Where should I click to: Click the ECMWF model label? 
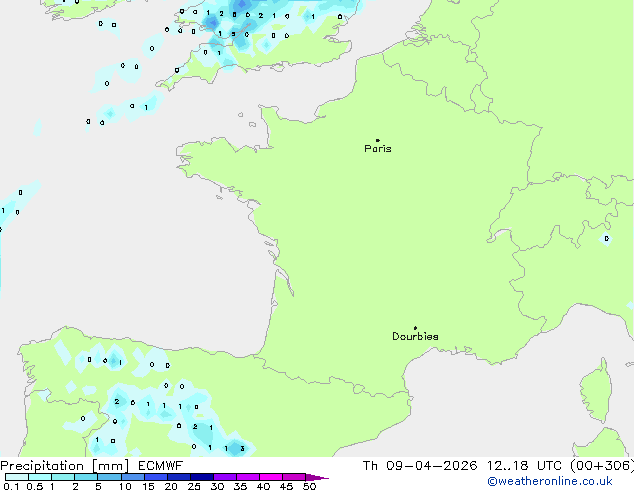click(161, 466)
